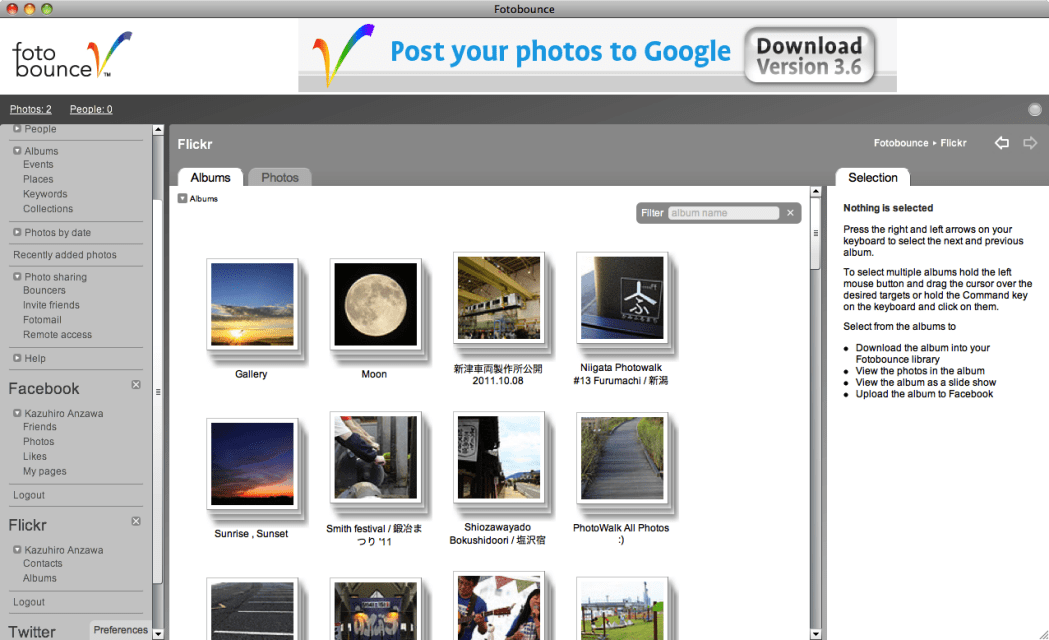The height and width of the screenshot is (640, 1049).
Task: Open Fotomail in the sidebar
Action: pos(42,320)
